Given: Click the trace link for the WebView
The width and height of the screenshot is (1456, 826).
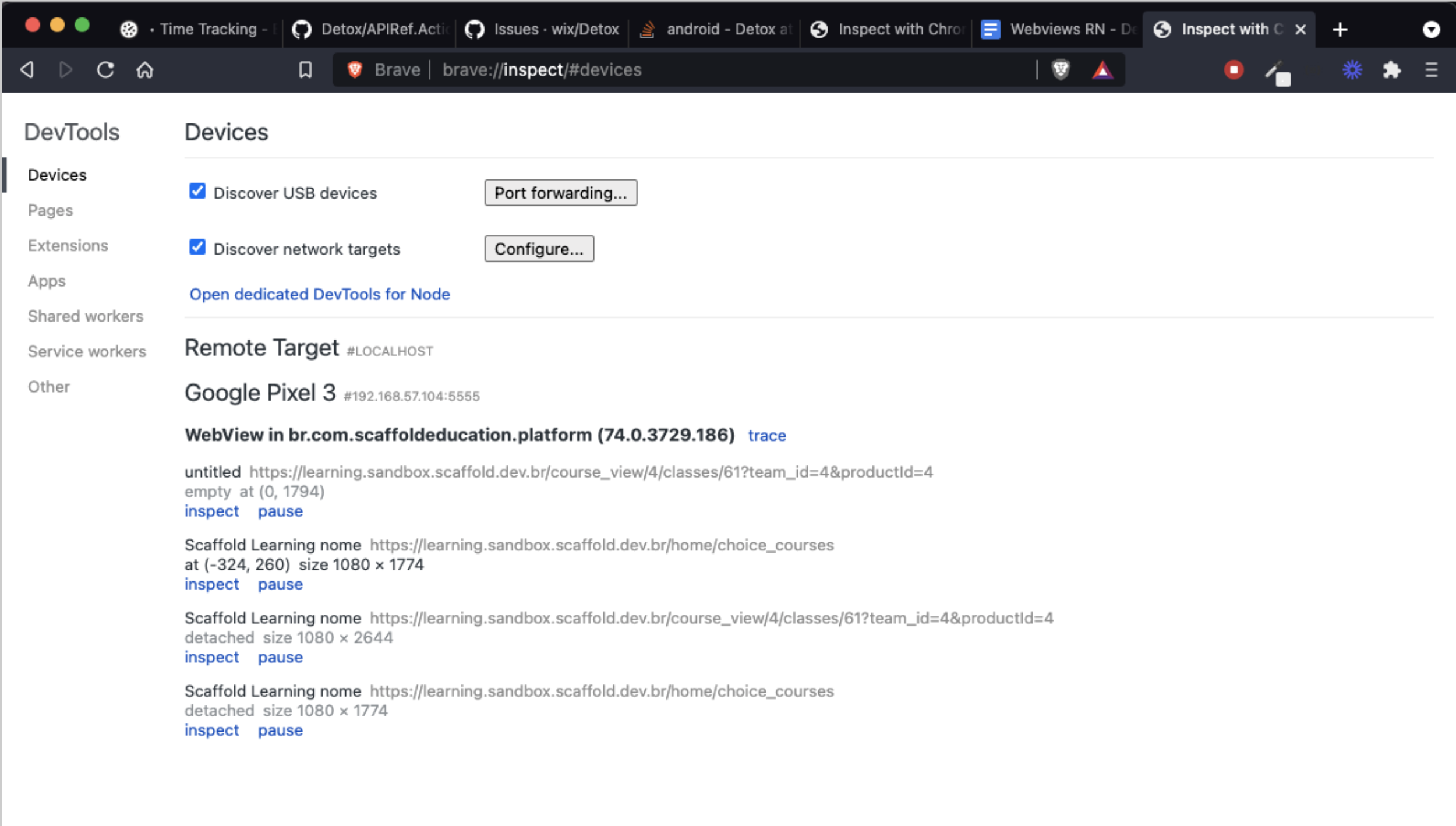Looking at the screenshot, I should pos(766,436).
